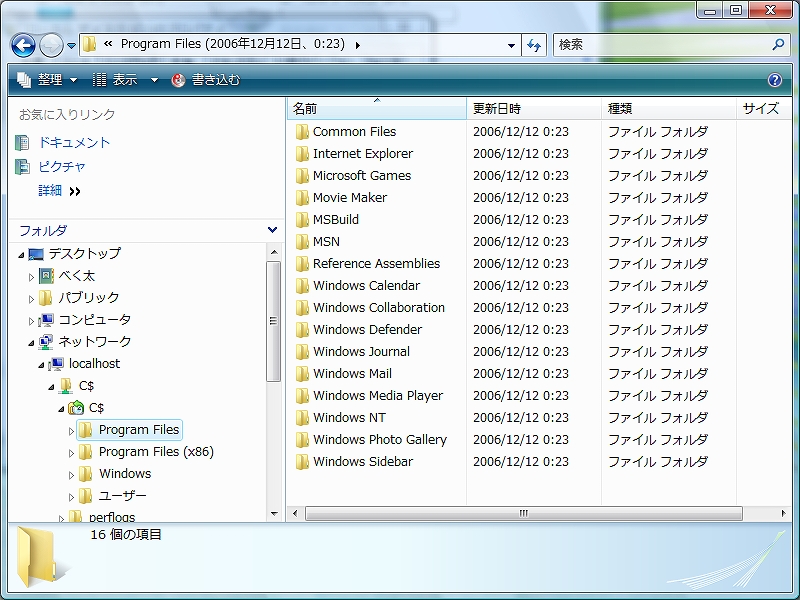Screen dimensions: 800x600
Task: Click the horizontal scrollbar in file list
Action: pyautogui.click(x=523, y=513)
